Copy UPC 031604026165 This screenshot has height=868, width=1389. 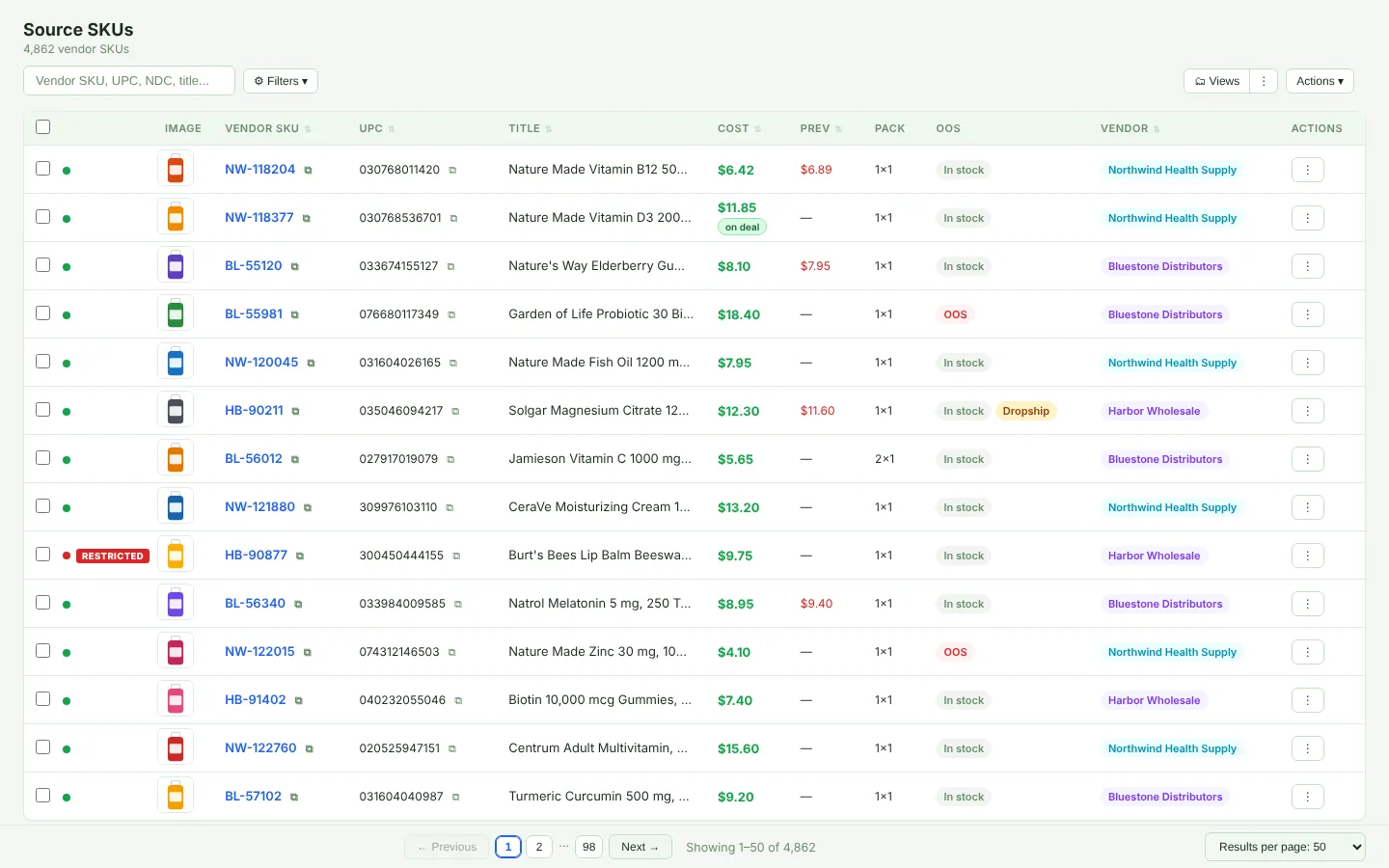click(453, 363)
